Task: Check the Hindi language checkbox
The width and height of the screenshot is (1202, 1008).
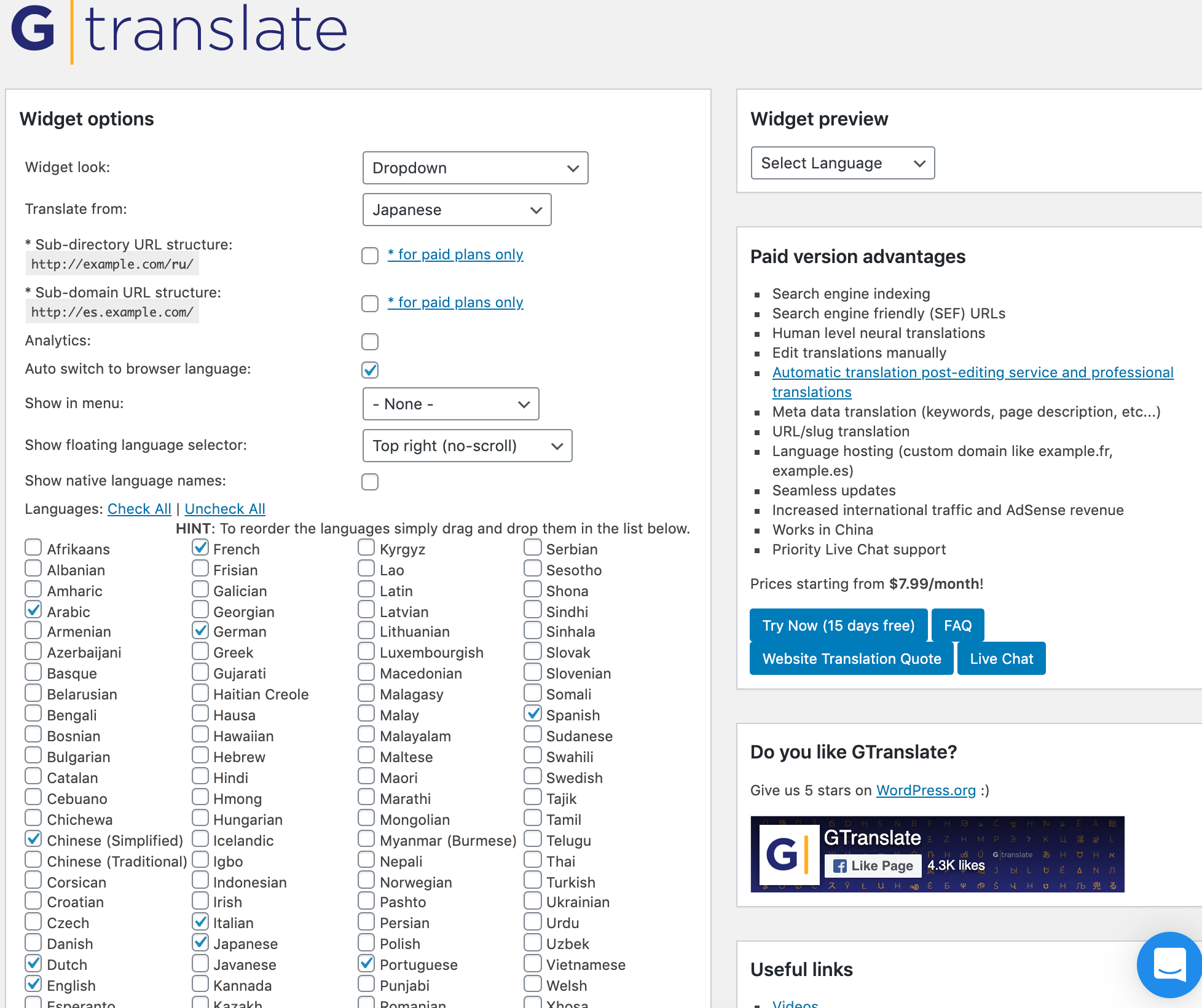Action: tap(200, 776)
